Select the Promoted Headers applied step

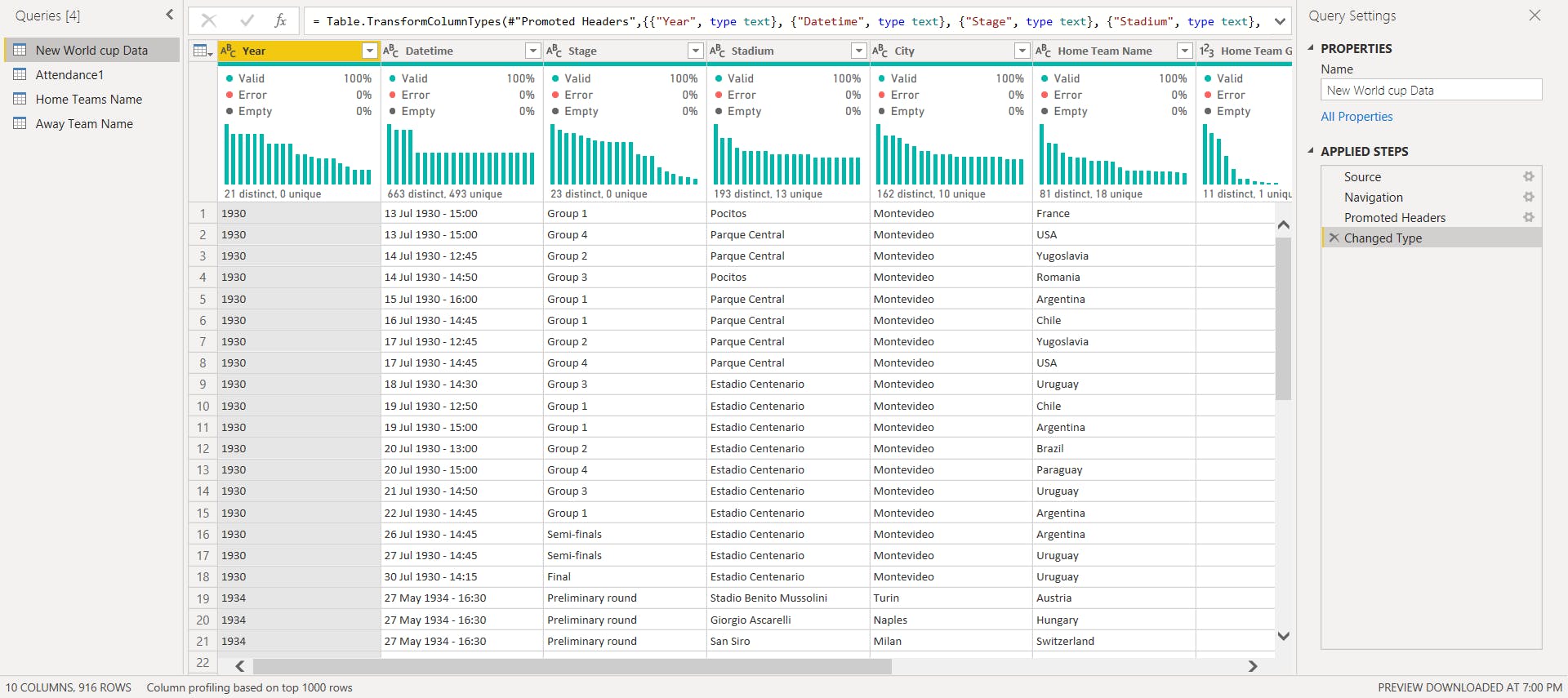[x=1432, y=217]
